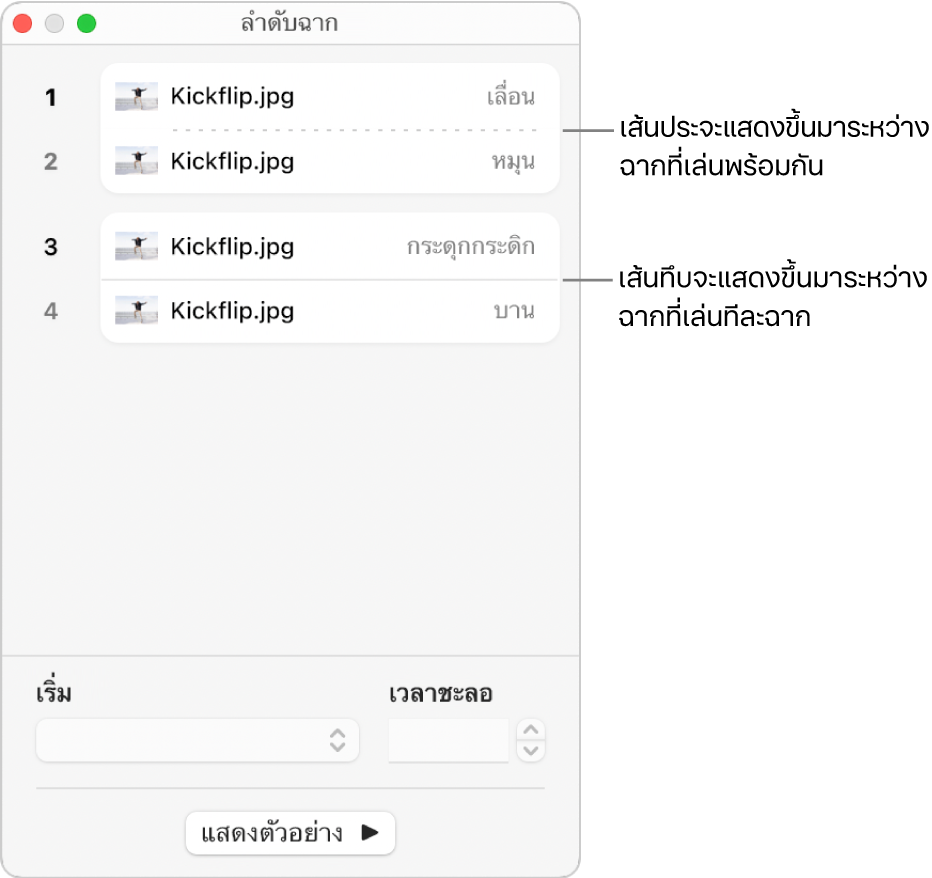Select the build row with effect บาน
The image size is (932, 878).
[330, 311]
